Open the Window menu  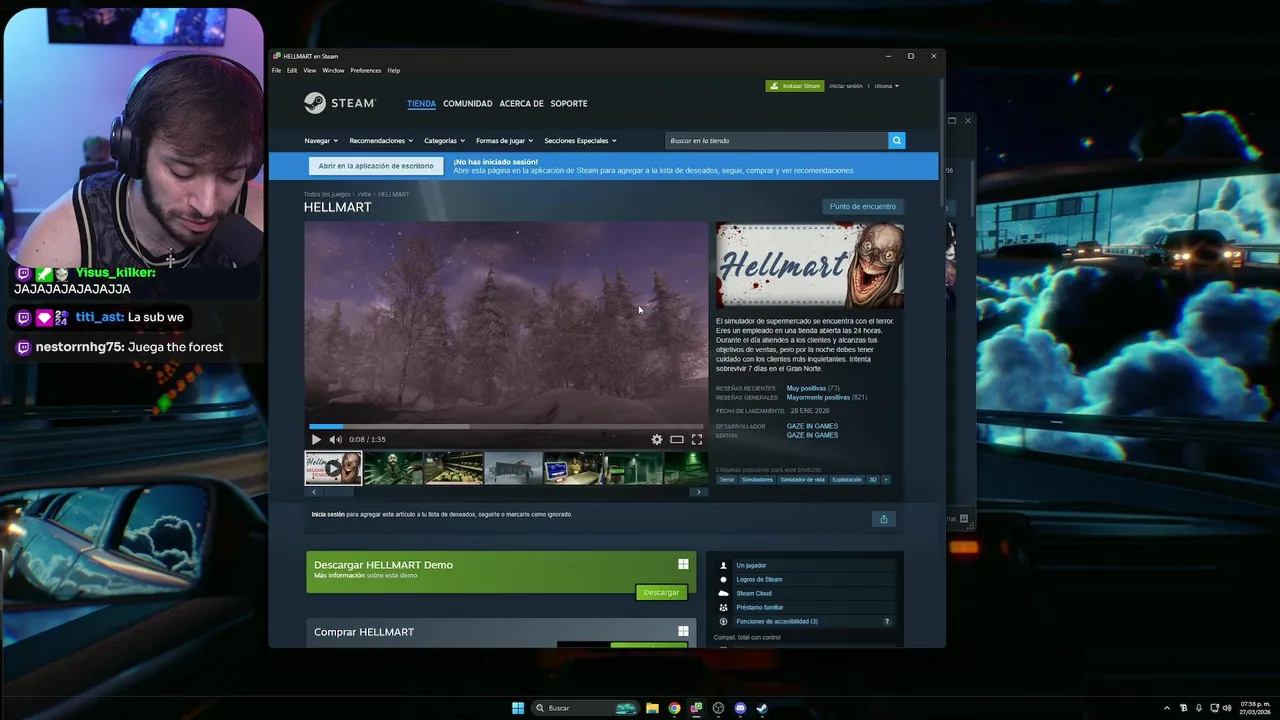[333, 70]
